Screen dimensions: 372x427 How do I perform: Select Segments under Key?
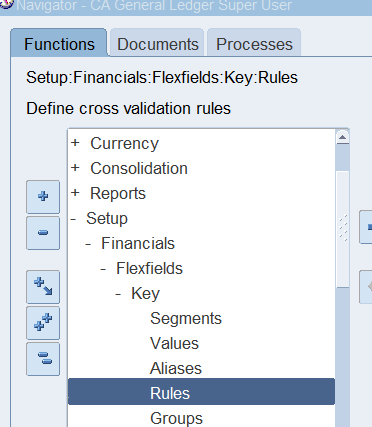click(x=186, y=318)
